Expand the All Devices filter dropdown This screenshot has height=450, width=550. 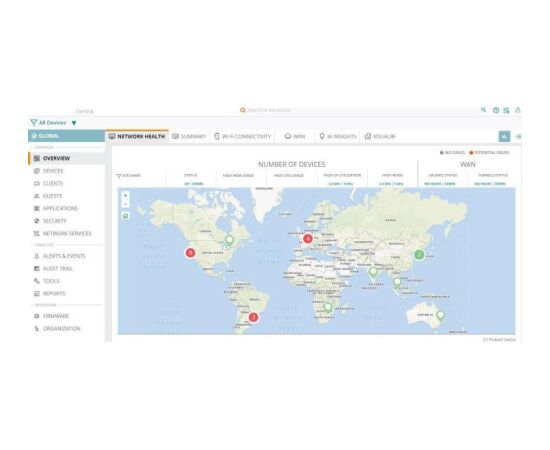(x=74, y=123)
